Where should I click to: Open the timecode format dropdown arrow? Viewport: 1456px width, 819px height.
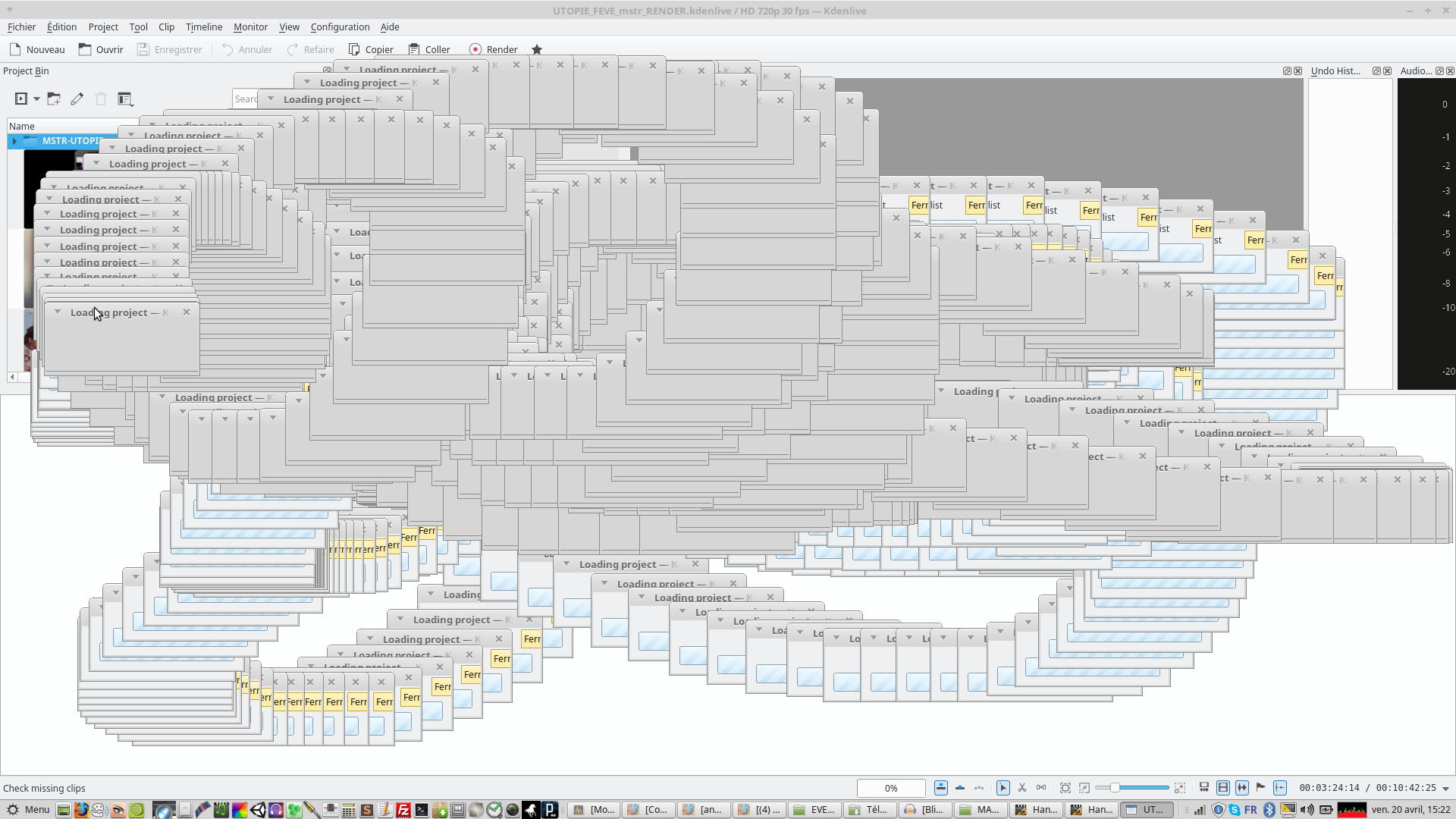tap(1445, 789)
